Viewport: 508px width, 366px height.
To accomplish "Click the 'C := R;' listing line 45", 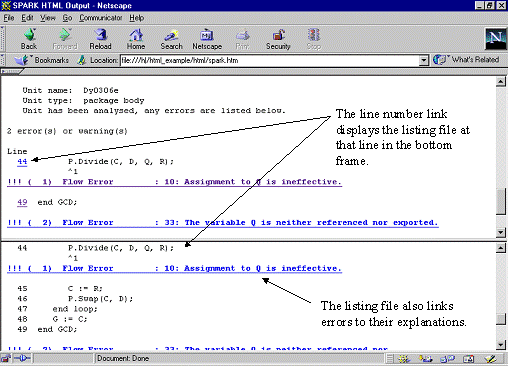I will coord(85,289).
